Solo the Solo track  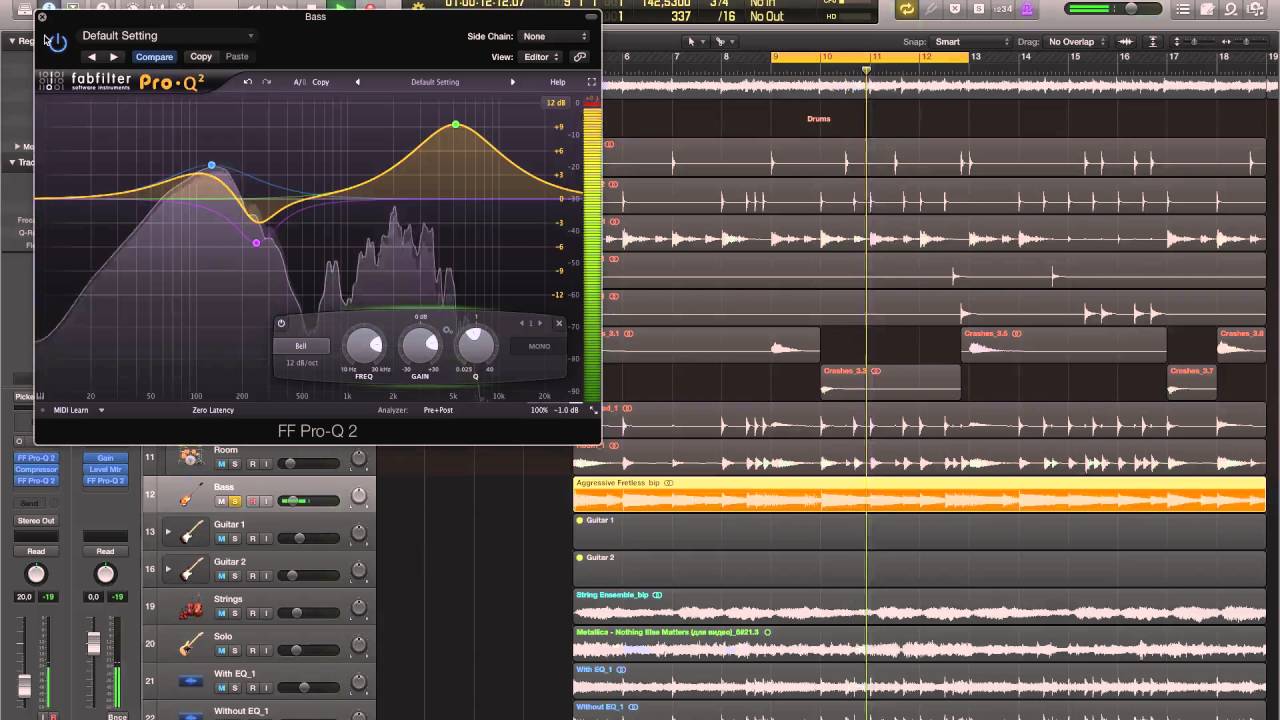click(235, 650)
